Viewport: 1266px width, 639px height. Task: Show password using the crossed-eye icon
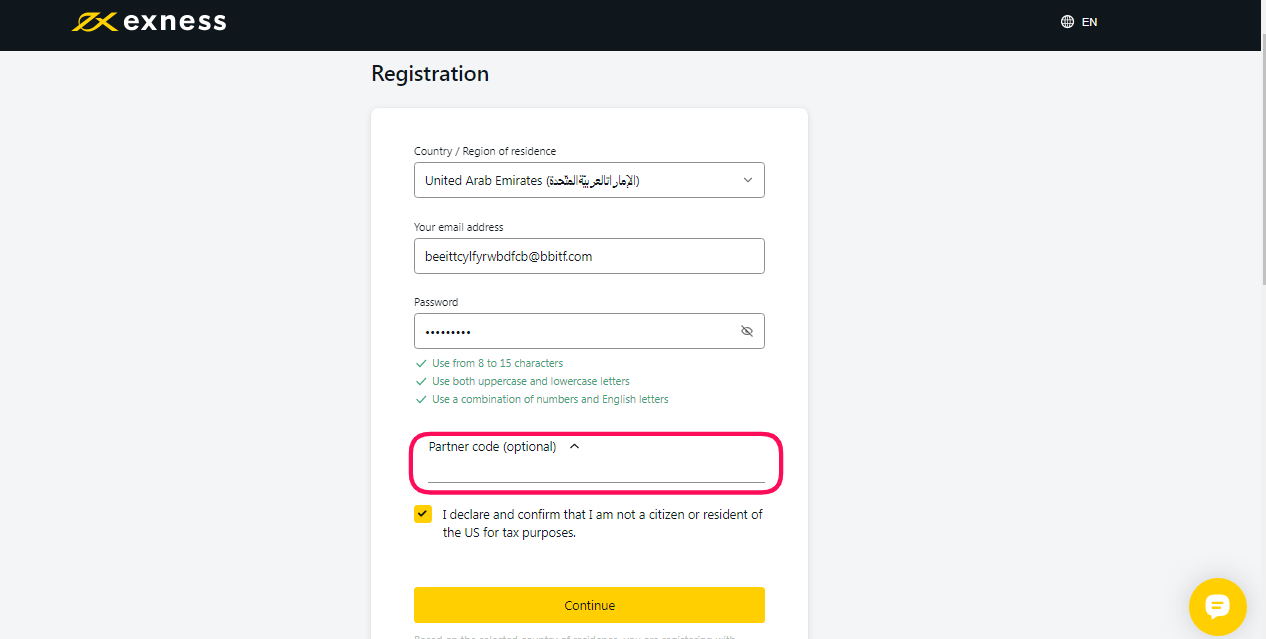[x=747, y=331]
